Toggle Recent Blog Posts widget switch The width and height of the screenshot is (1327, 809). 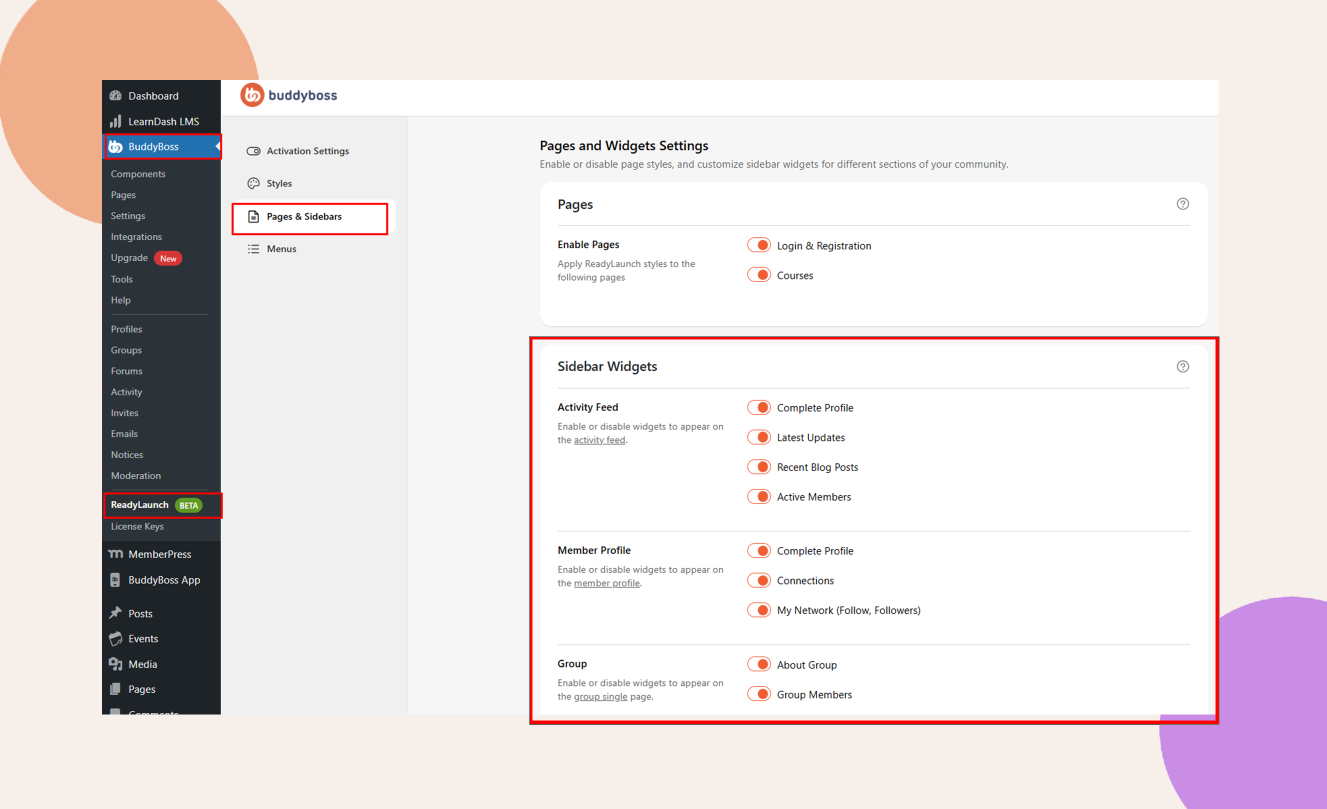[x=759, y=467]
